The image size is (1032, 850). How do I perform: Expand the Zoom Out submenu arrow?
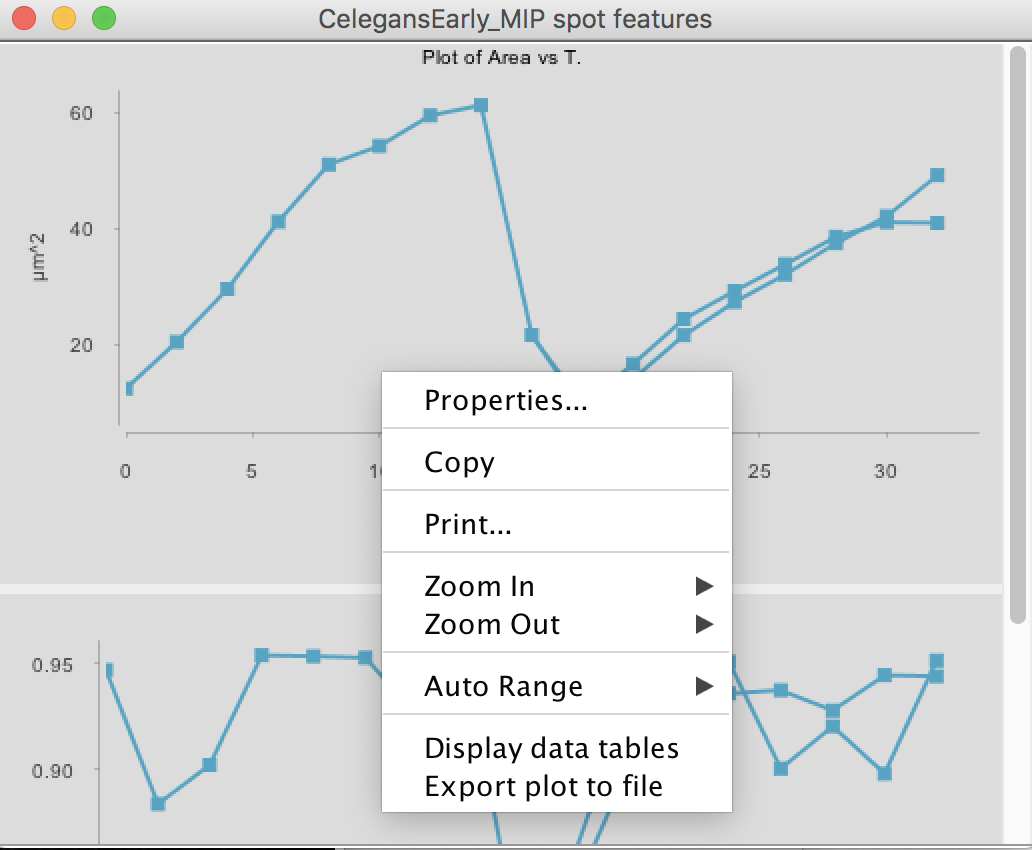pyautogui.click(x=704, y=624)
